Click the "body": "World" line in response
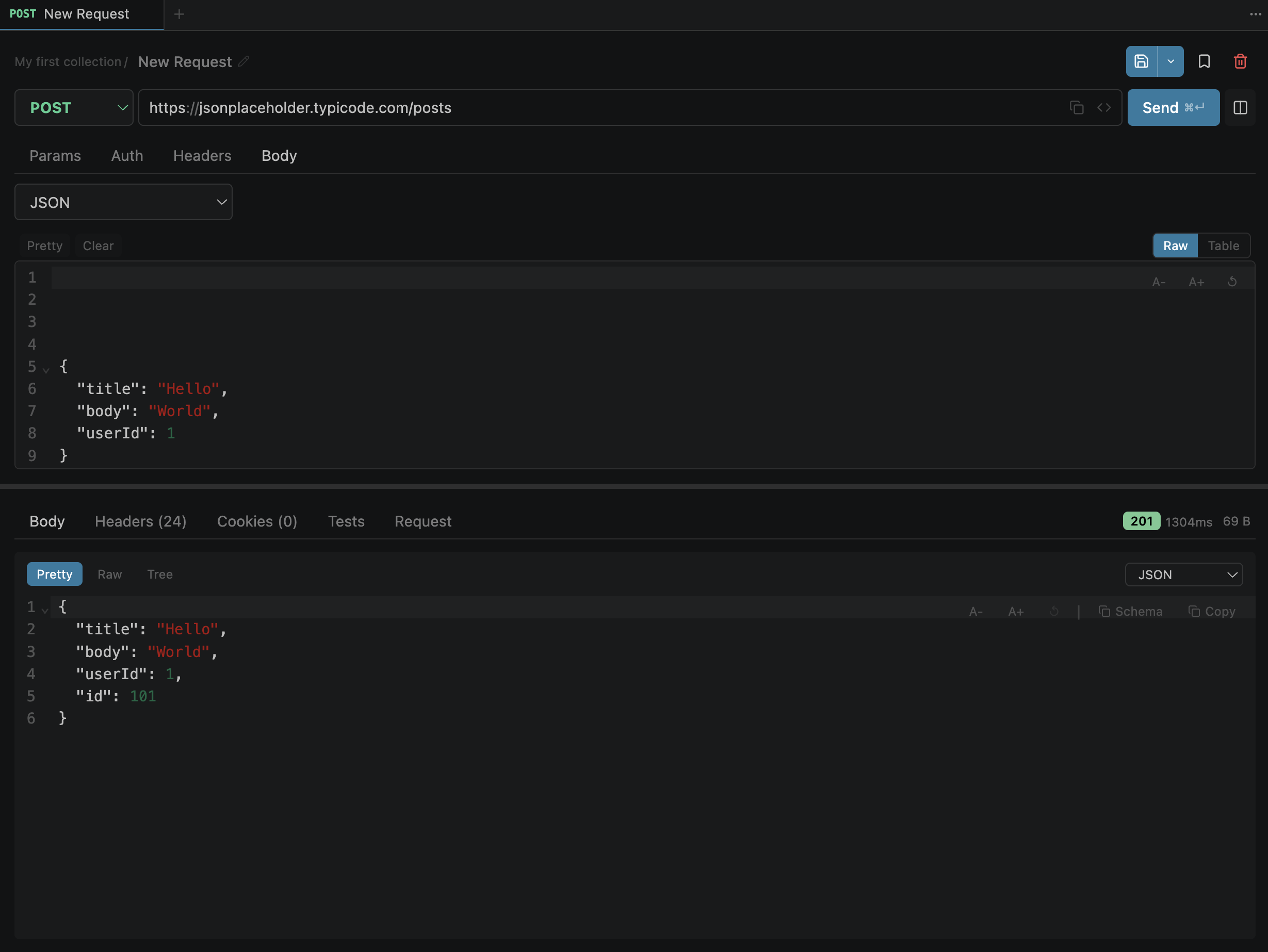The height and width of the screenshot is (952, 1268). 147,652
